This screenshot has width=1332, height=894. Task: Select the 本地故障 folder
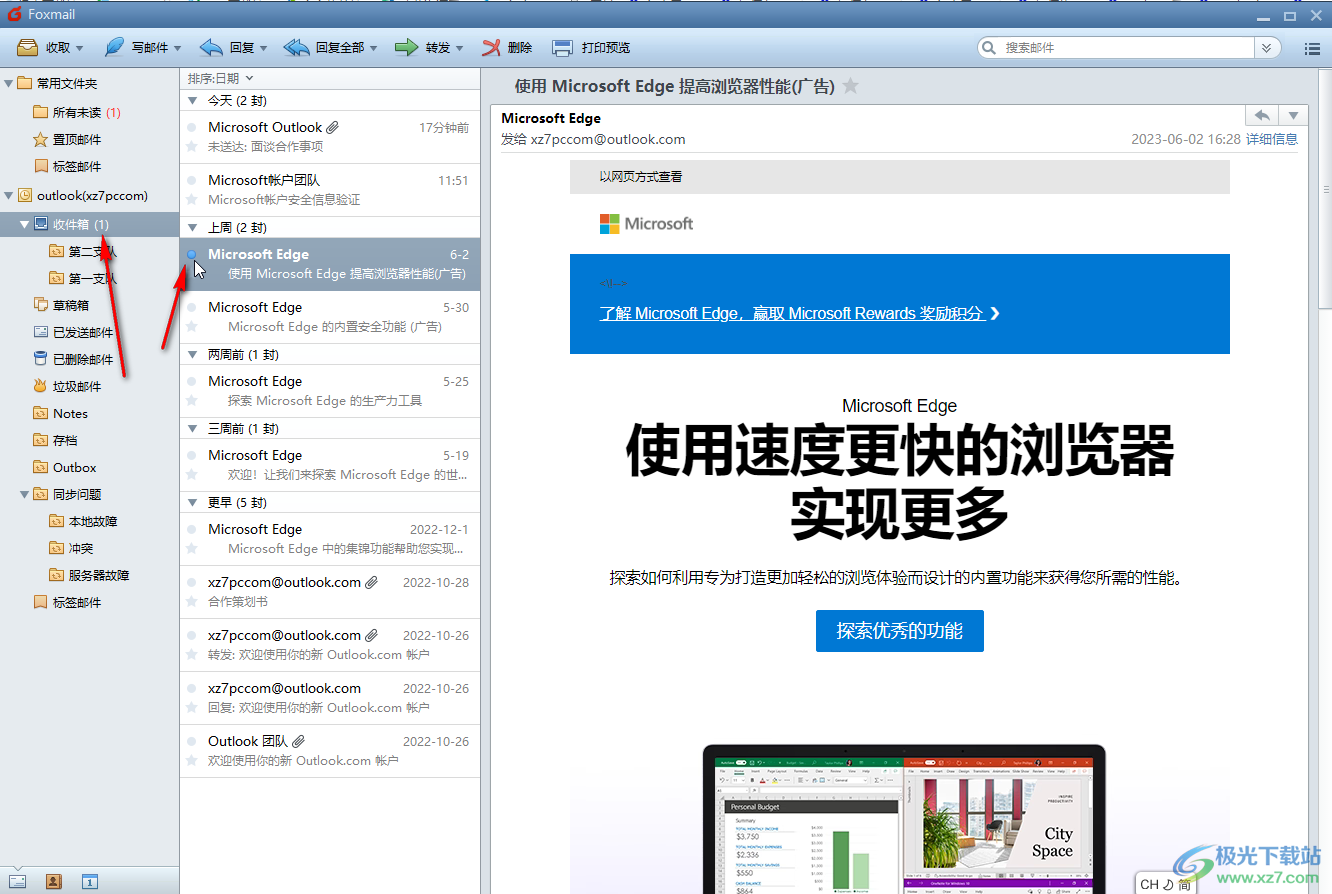tap(83, 521)
